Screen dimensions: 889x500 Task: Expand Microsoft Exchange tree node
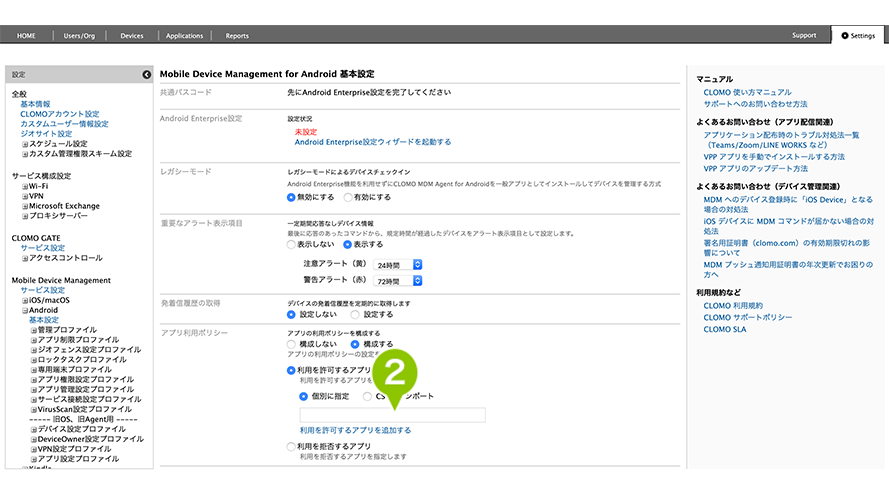(x=25, y=206)
